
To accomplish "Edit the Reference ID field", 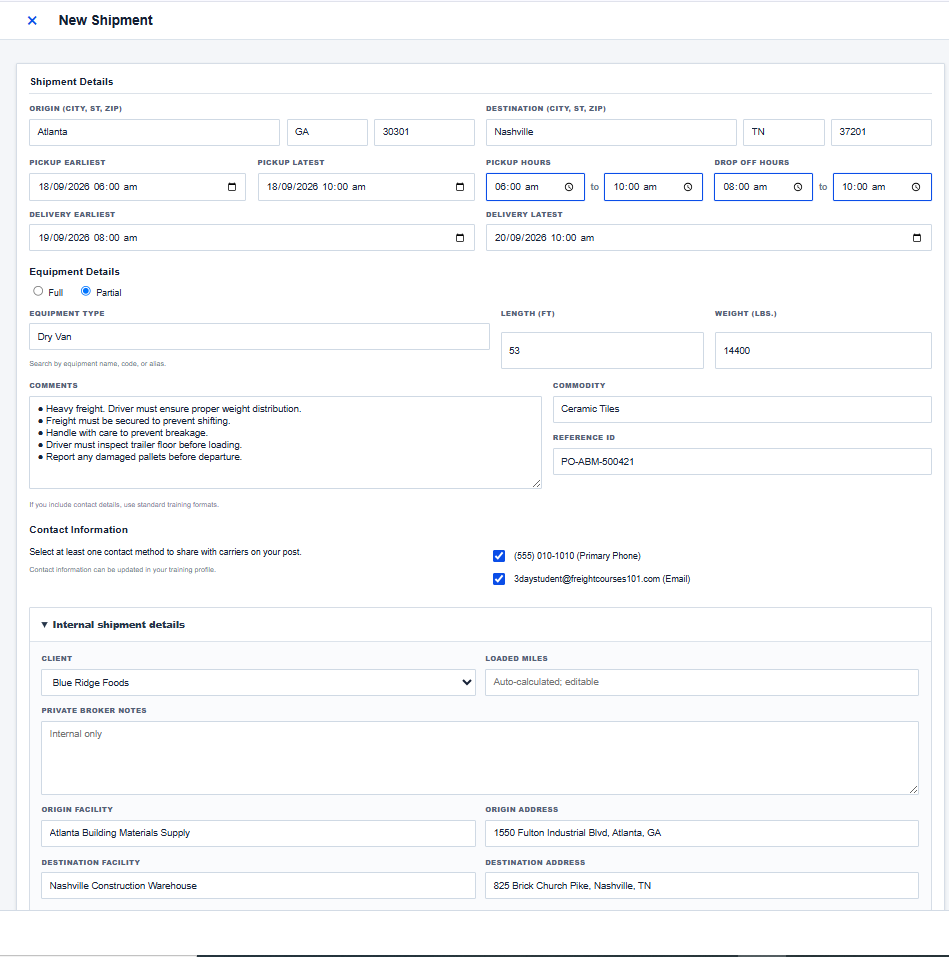I will [x=742, y=462].
